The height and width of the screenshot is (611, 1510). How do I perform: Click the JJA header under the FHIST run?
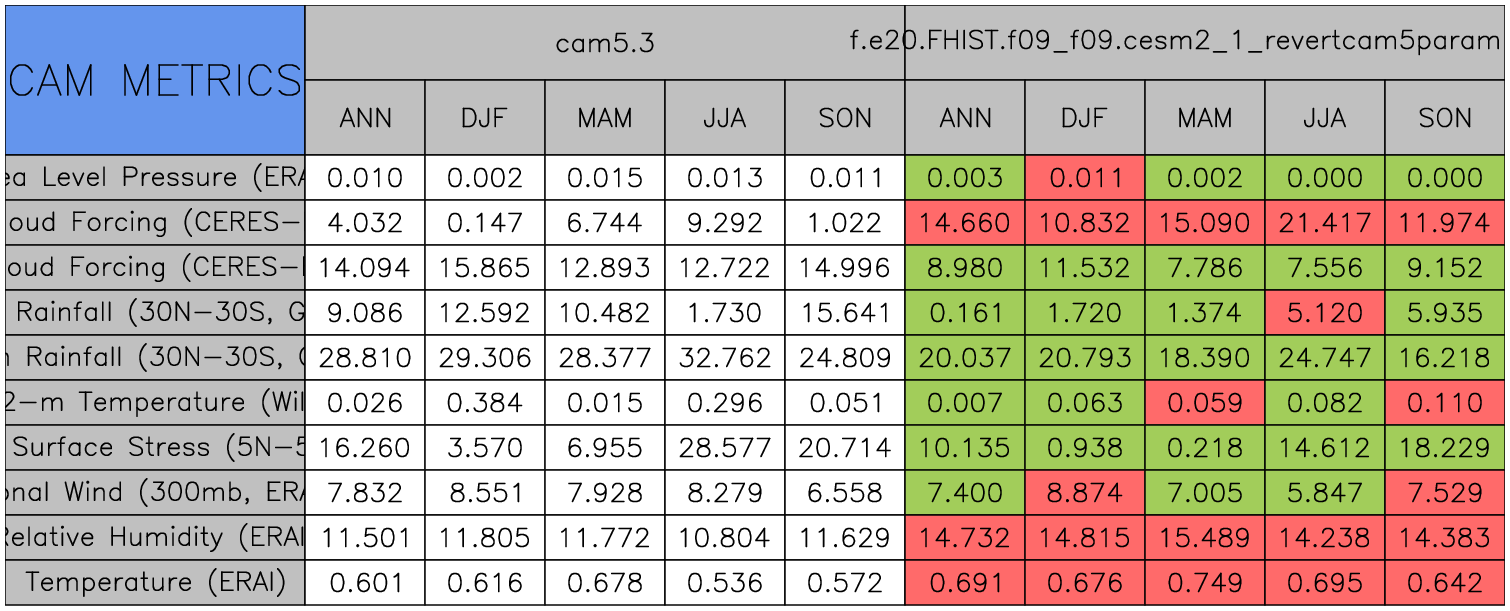1324,118
